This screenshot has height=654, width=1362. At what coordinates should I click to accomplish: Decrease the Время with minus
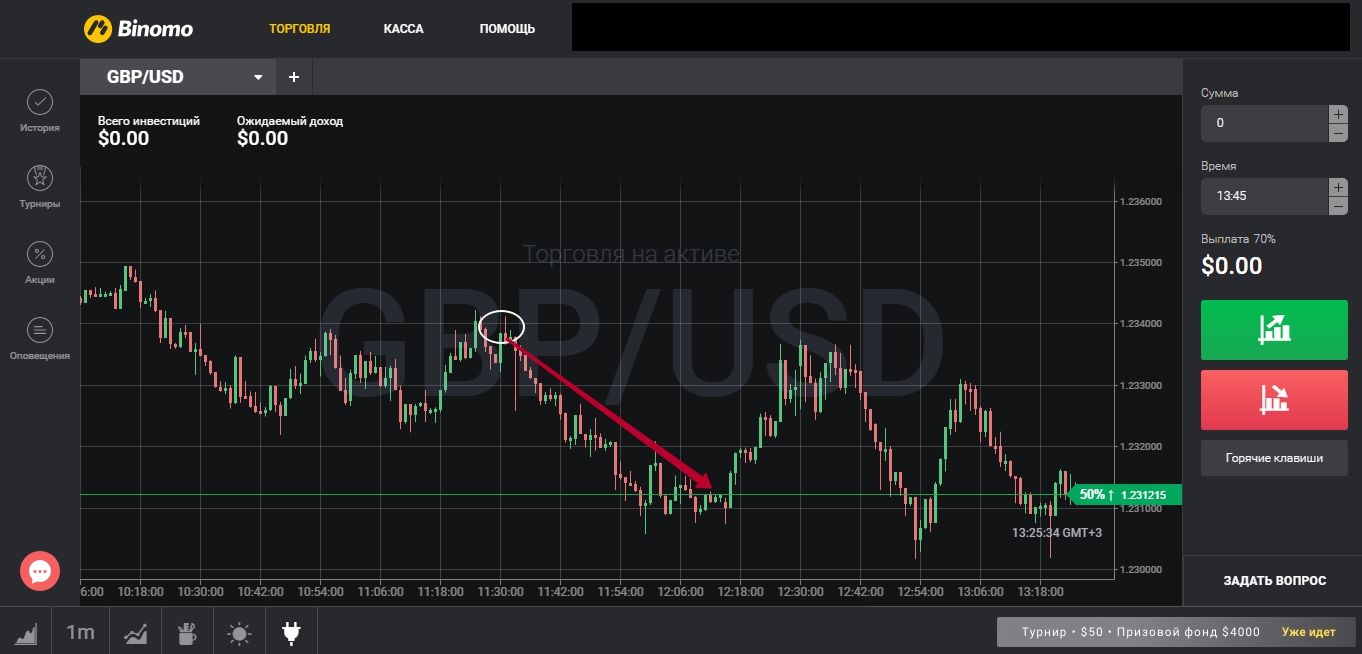pyautogui.click(x=1338, y=206)
